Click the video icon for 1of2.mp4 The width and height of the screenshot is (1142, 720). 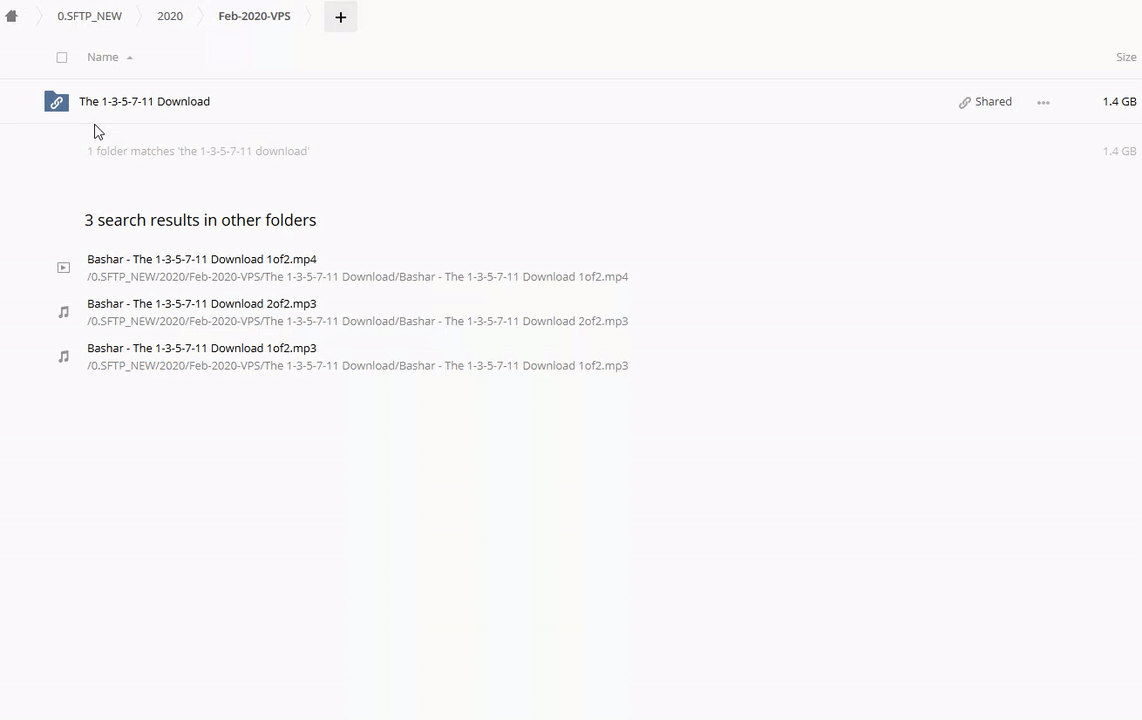click(x=63, y=268)
